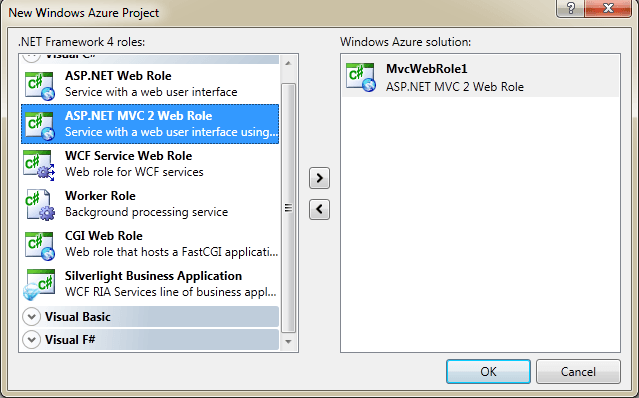Select the Worker Role title
The width and height of the screenshot is (639, 398).
pyautogui.click(x=100, y=196)
